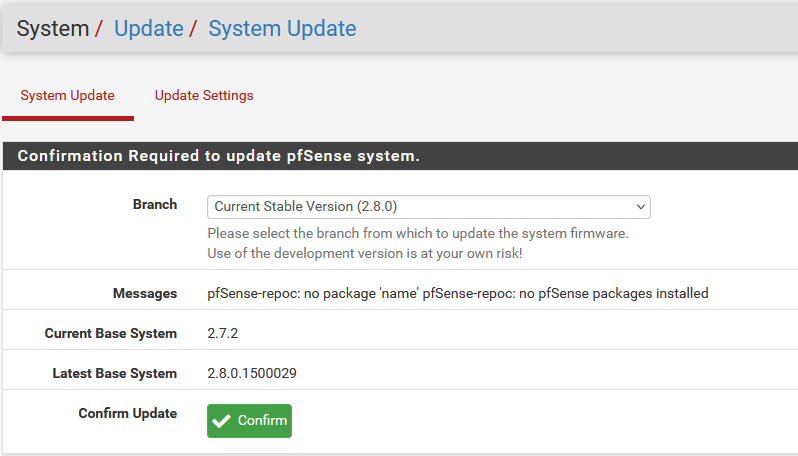Image resolution: width=798 pixels, height=456 pixels.
Task: Select the System Update tab
Action: 68,95
